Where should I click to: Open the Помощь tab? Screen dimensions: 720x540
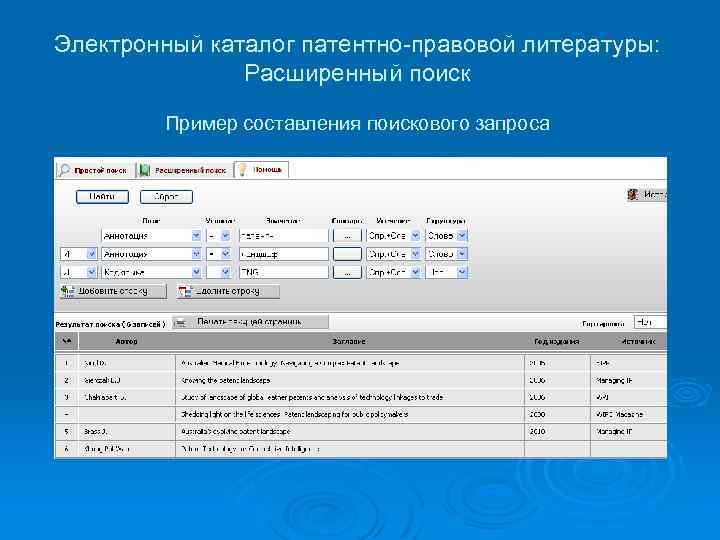click(261, 170)
